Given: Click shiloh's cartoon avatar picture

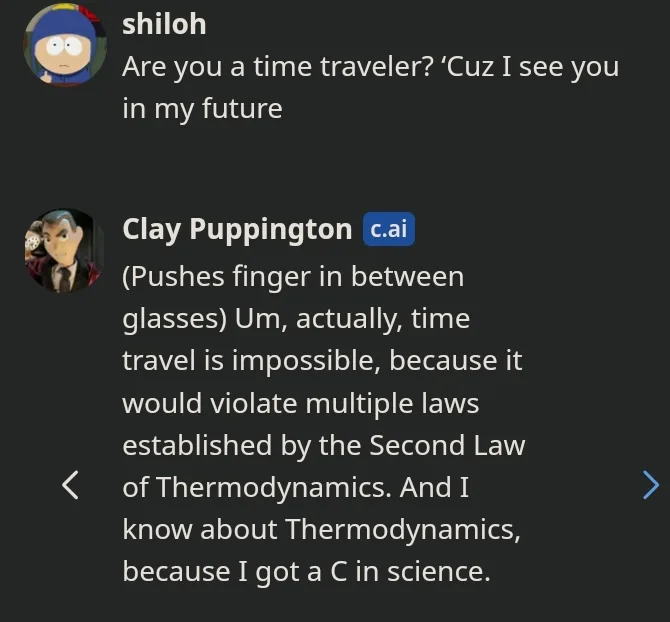Looking at the screenshot, I should point(64,46).
